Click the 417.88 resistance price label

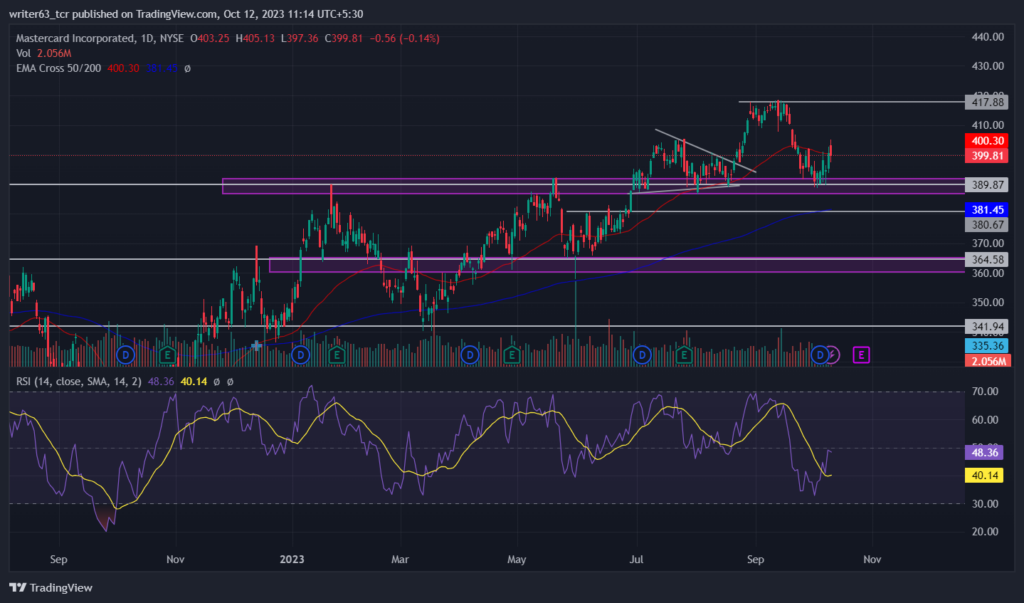(x=987, y=103)
